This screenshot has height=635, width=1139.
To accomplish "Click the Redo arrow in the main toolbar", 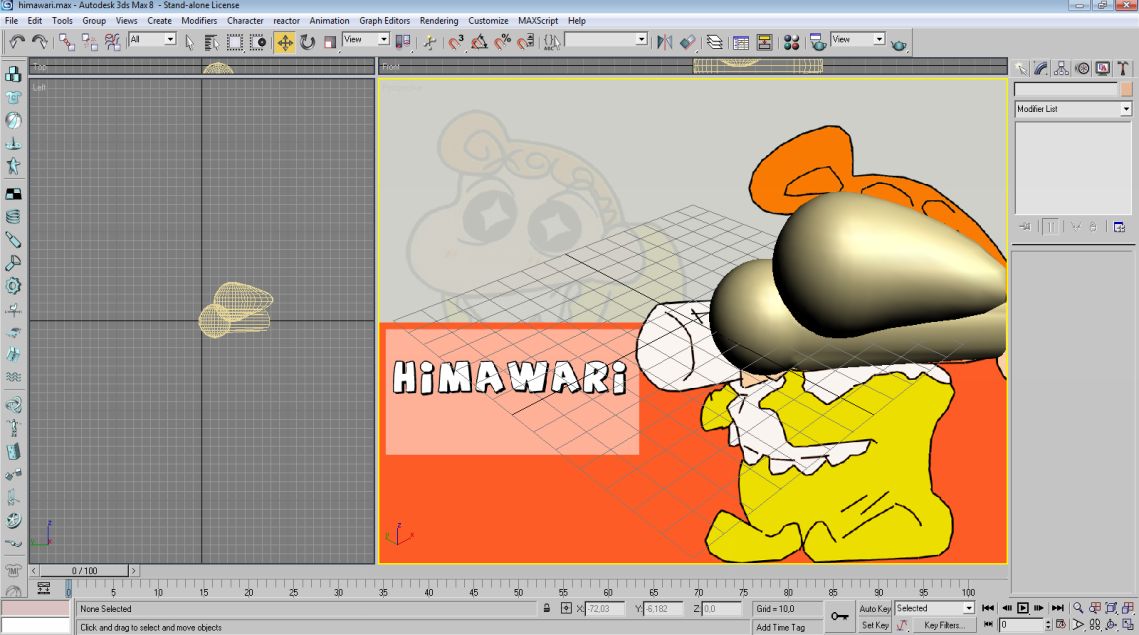I will pyautogui.click(x=40, y=42).
